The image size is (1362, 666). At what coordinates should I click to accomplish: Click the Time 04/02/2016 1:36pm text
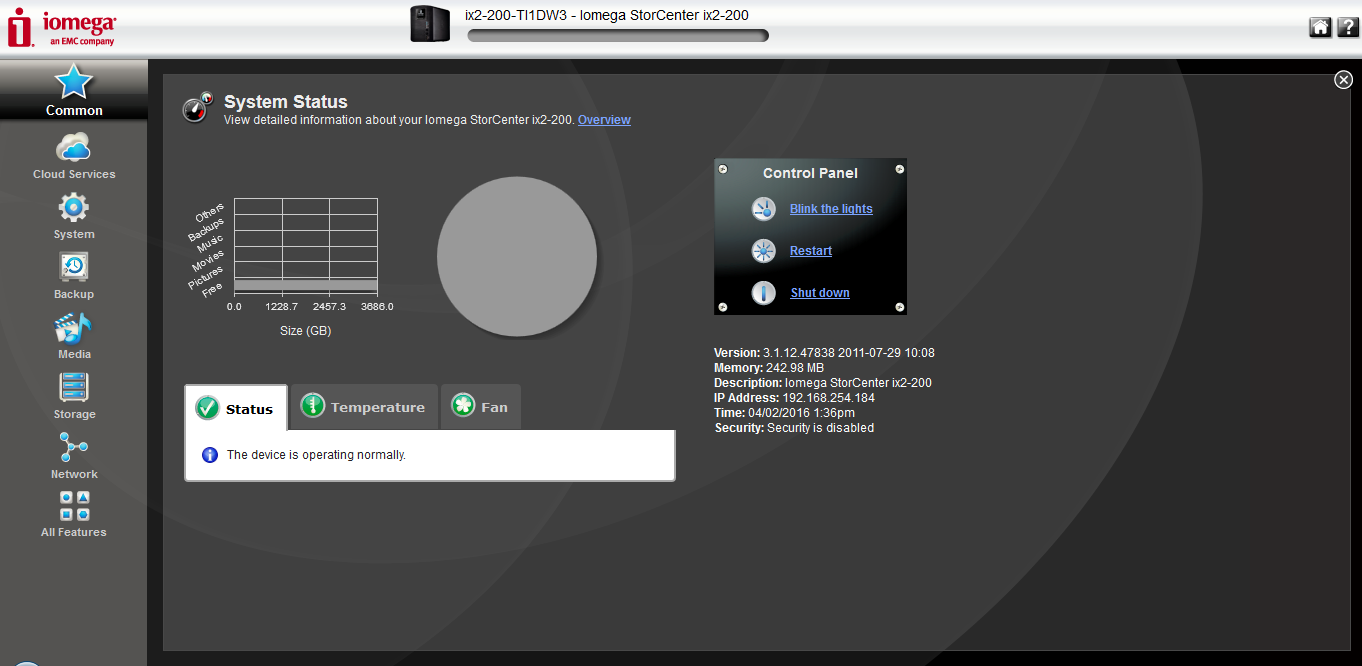784,413
